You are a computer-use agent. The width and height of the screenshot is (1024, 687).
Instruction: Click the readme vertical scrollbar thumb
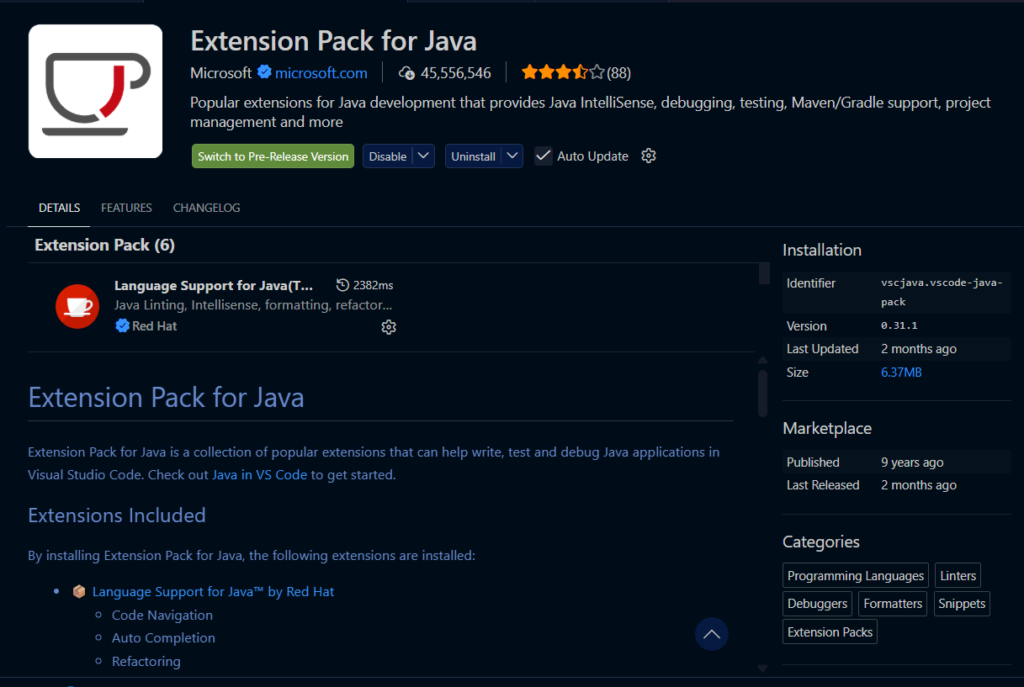[x=762, y=393]
